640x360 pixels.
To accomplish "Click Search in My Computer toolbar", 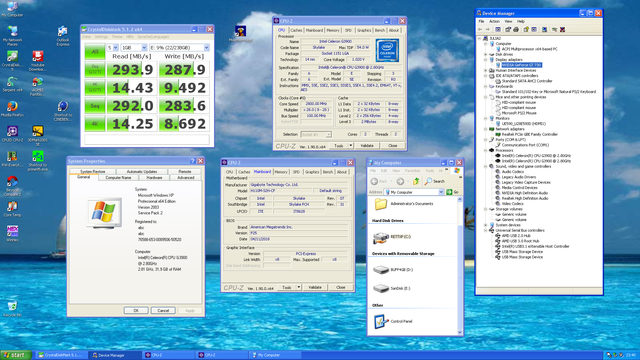I will pos(435,181).
